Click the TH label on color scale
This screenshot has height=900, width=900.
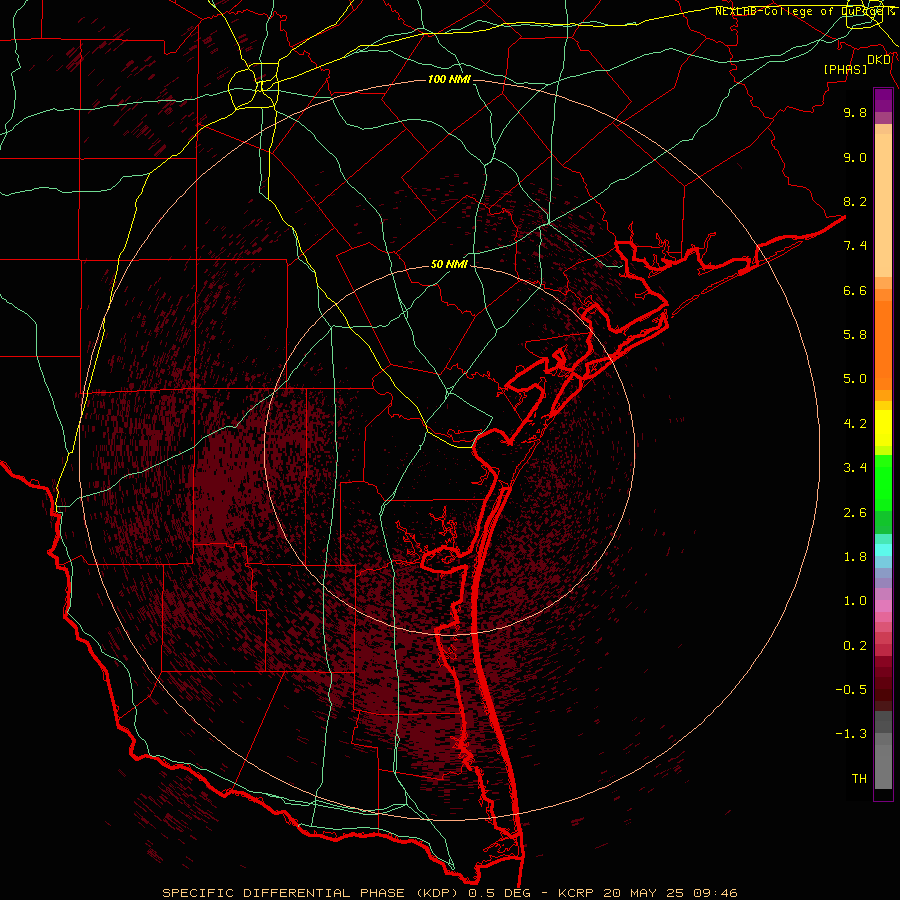pos(859,779)
